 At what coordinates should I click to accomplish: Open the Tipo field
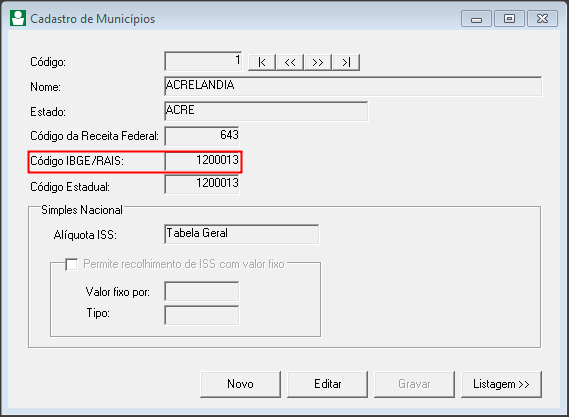[x=202, y=315]
